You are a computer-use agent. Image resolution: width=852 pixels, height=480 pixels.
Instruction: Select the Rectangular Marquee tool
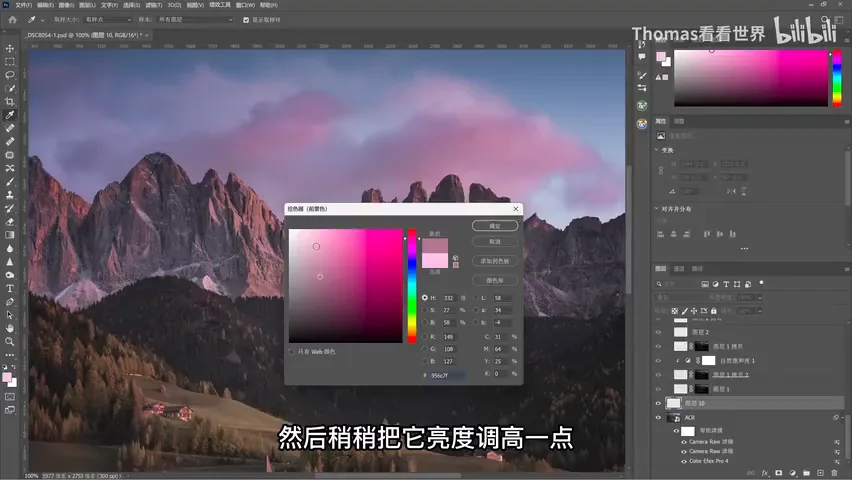coord(10,61)
